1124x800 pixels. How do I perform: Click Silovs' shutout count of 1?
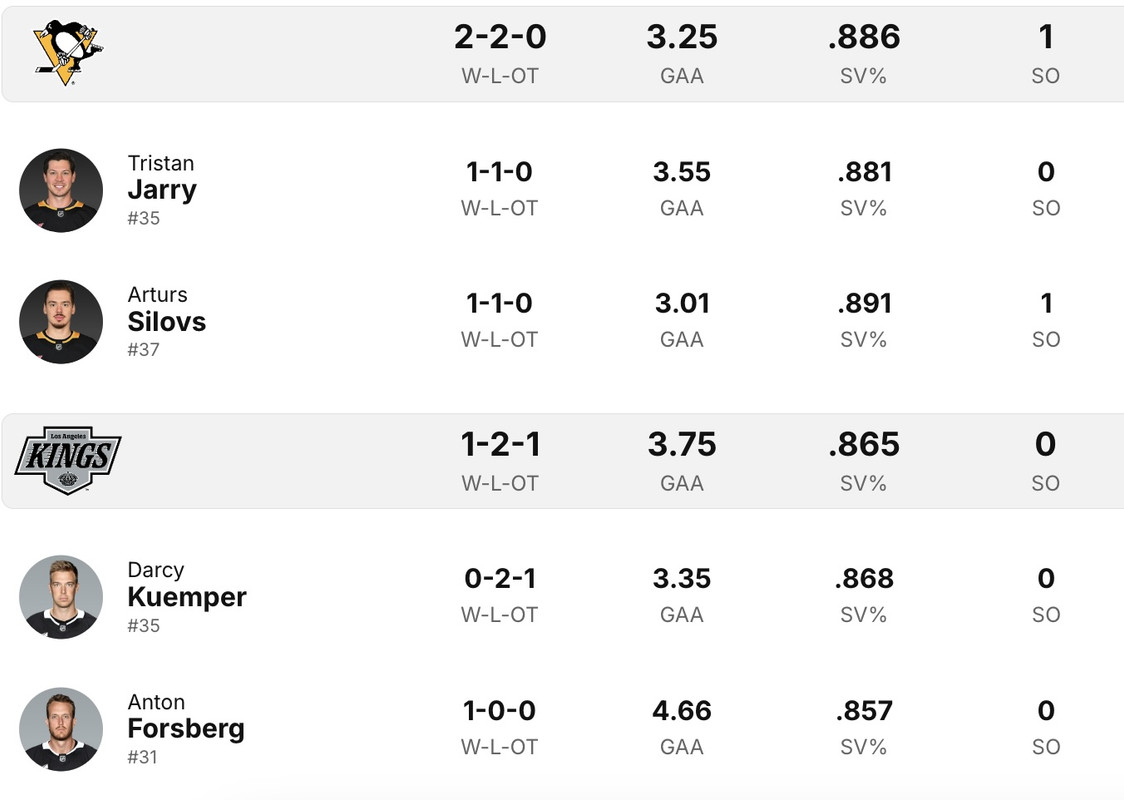click(1046, 304)
